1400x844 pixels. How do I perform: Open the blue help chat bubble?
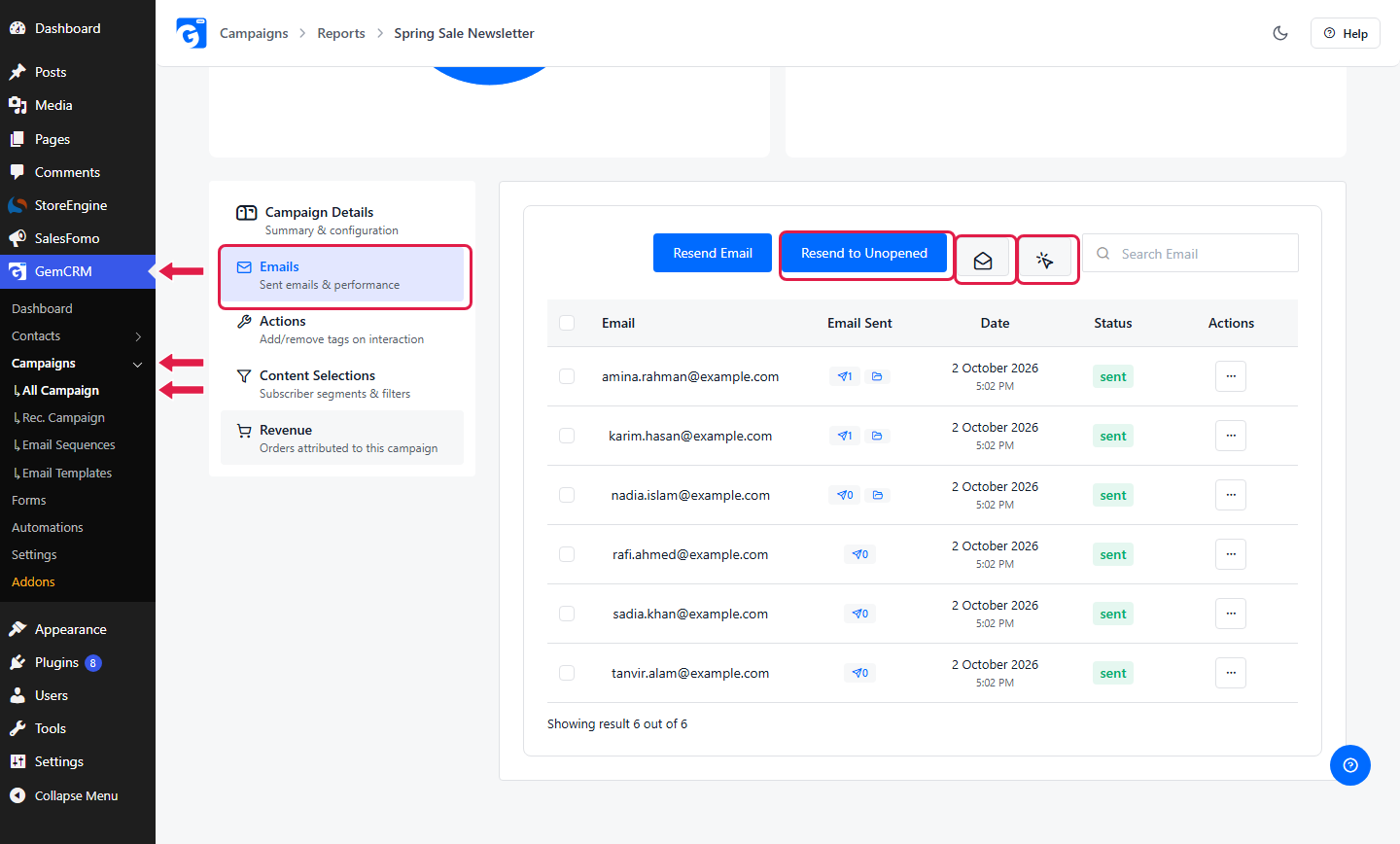coord(1350,765)
